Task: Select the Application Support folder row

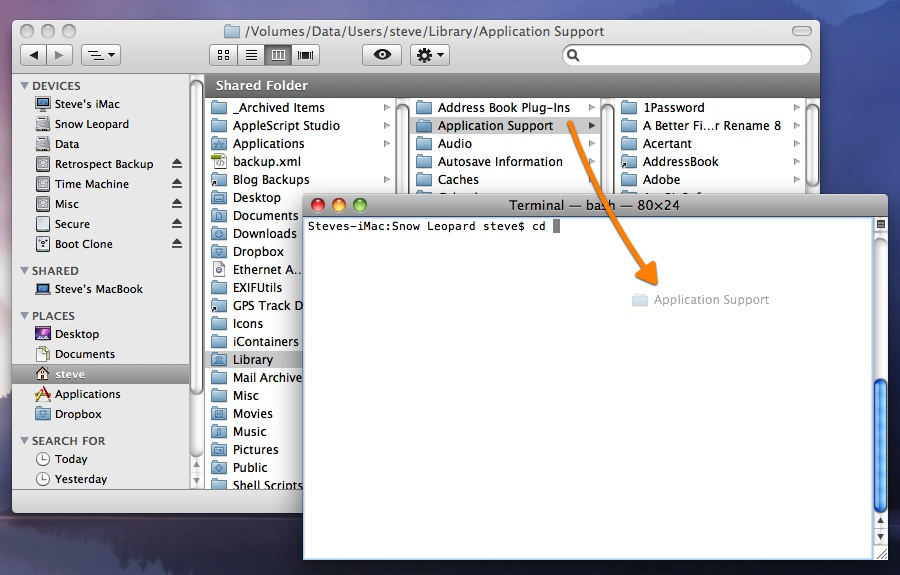Action: 506,126
